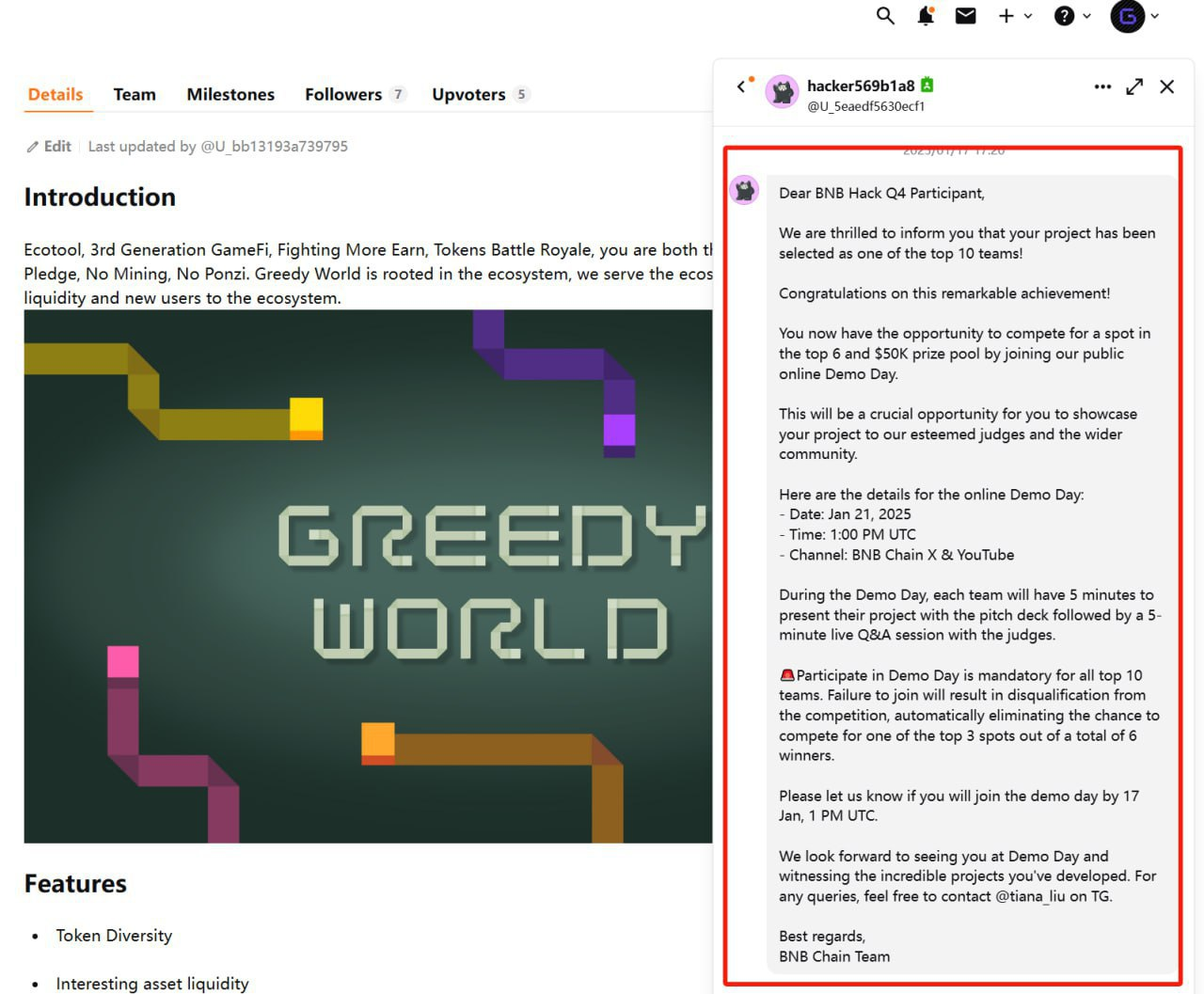The width and height of the screenshot is (1204, 994).
Task: Expand the dropdown arrow beside help
Action: tap(1086, 16)
